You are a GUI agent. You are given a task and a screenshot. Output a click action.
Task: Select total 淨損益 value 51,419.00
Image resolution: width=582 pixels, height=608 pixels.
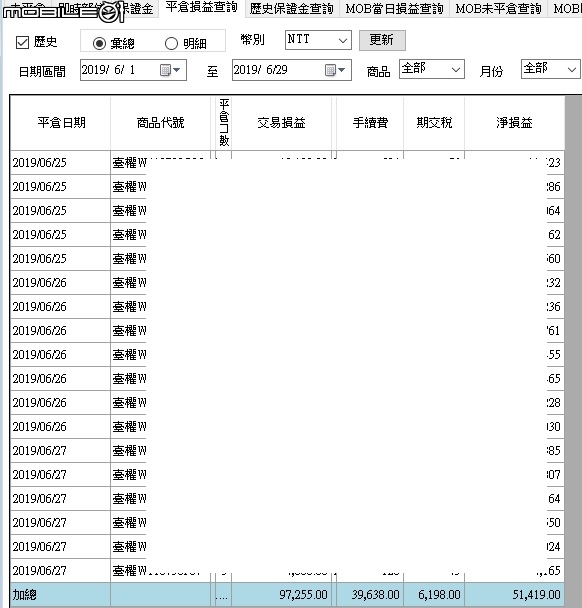click(536, 594)
